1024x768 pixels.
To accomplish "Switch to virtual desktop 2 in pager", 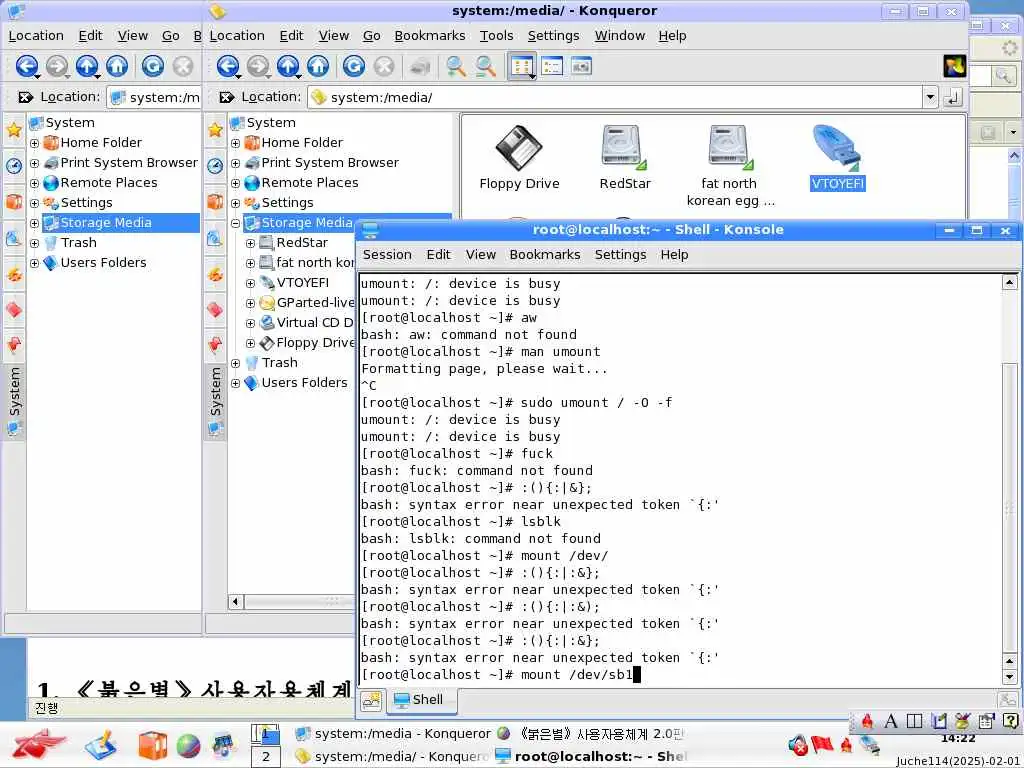I will point(266,757).
